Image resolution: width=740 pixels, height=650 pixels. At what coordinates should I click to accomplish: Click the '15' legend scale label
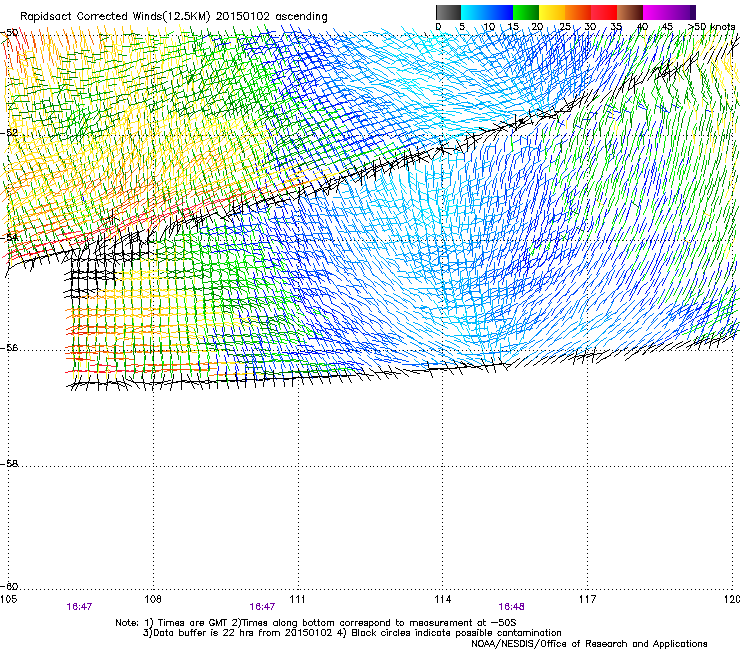(513, 27)
